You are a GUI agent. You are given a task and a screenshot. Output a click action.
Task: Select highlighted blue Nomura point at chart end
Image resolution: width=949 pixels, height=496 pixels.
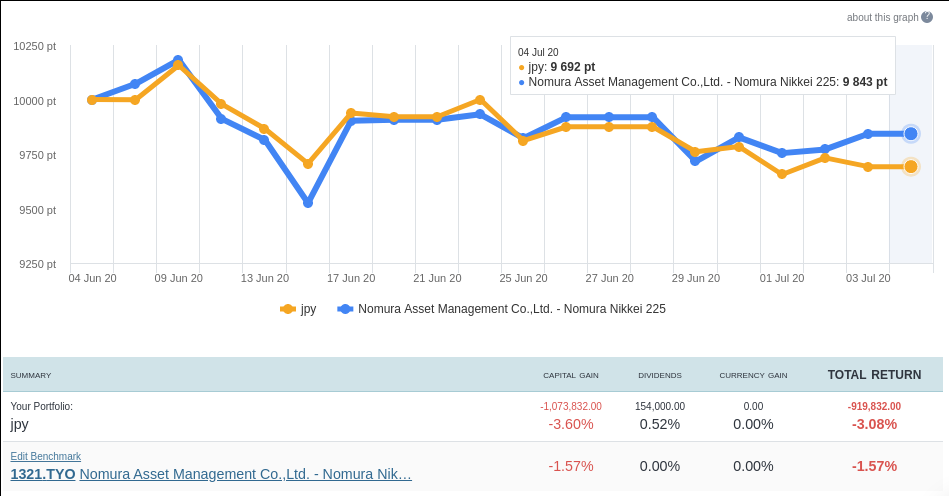click(x=911, y=133)
